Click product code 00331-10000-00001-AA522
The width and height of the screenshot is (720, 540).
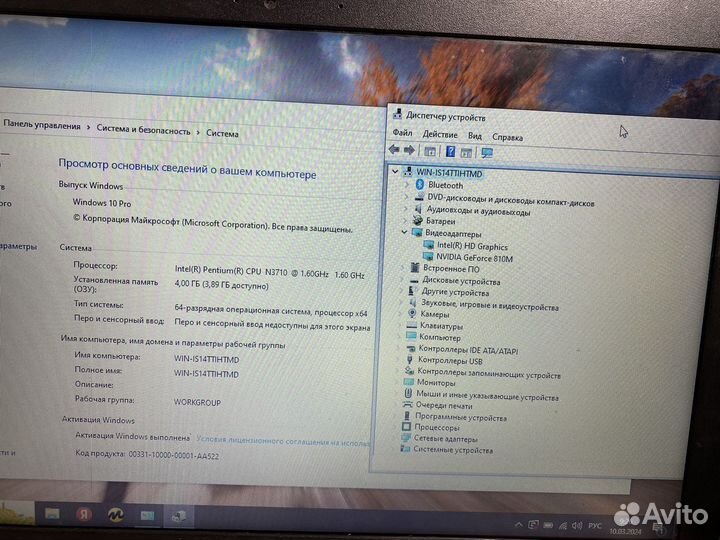(x=174, y=455)
